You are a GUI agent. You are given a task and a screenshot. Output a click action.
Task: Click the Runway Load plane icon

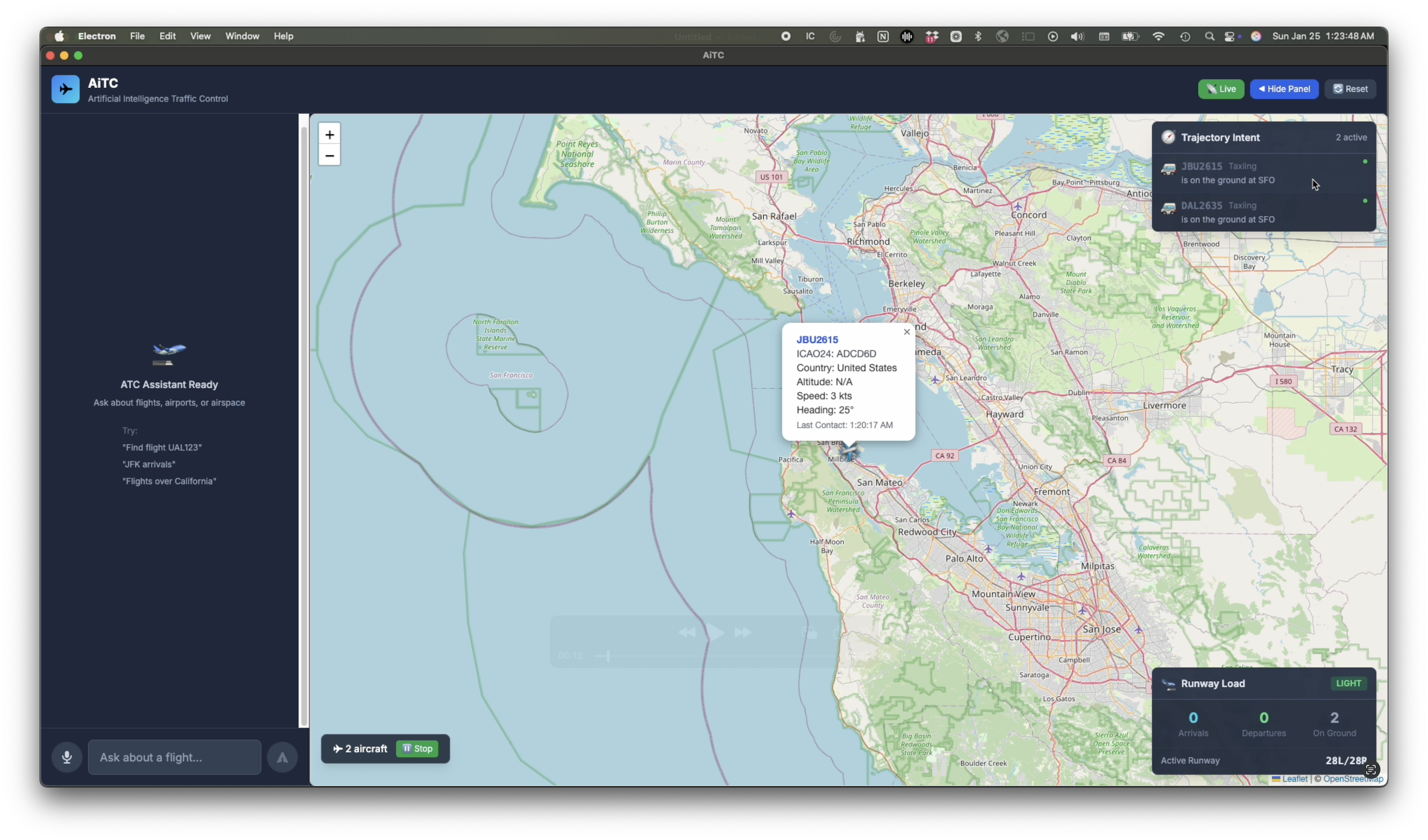click(1169, 684)
